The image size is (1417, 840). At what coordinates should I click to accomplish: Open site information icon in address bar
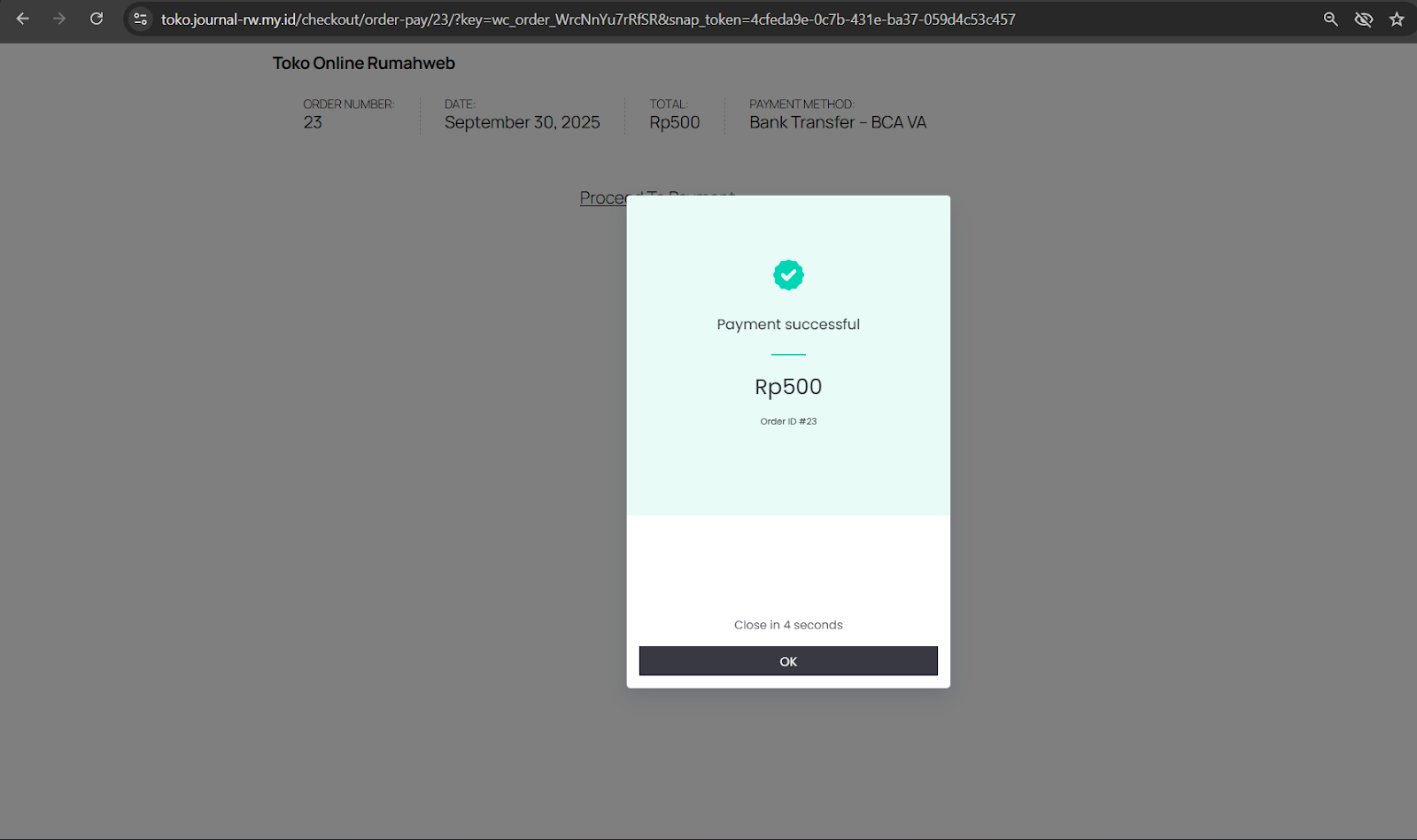coord(140,19)
